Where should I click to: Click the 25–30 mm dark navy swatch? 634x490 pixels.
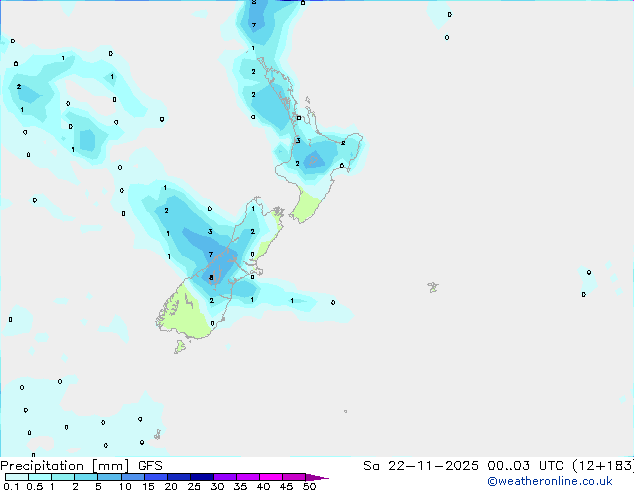tap(202, 477)
